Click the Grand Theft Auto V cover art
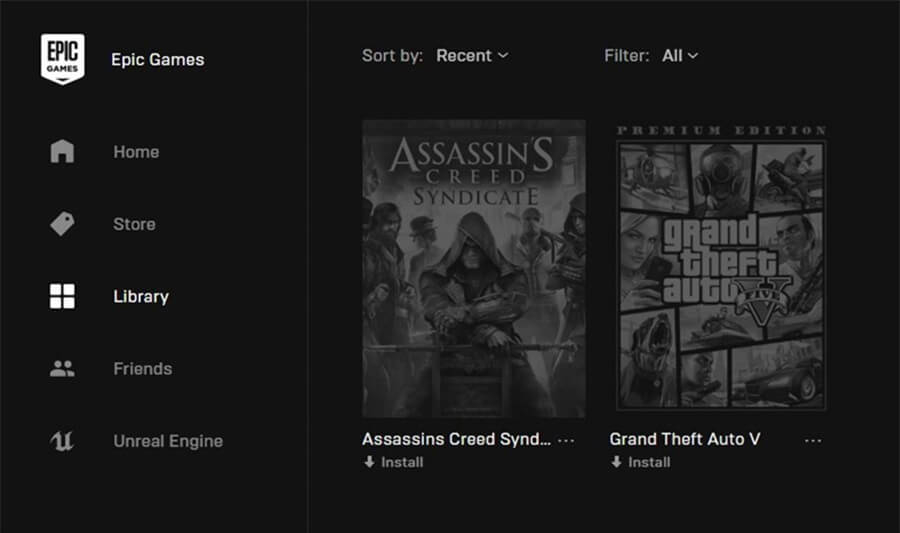This screenshot has width=900, height=533. pyautogui.click(x=721, y=268)
